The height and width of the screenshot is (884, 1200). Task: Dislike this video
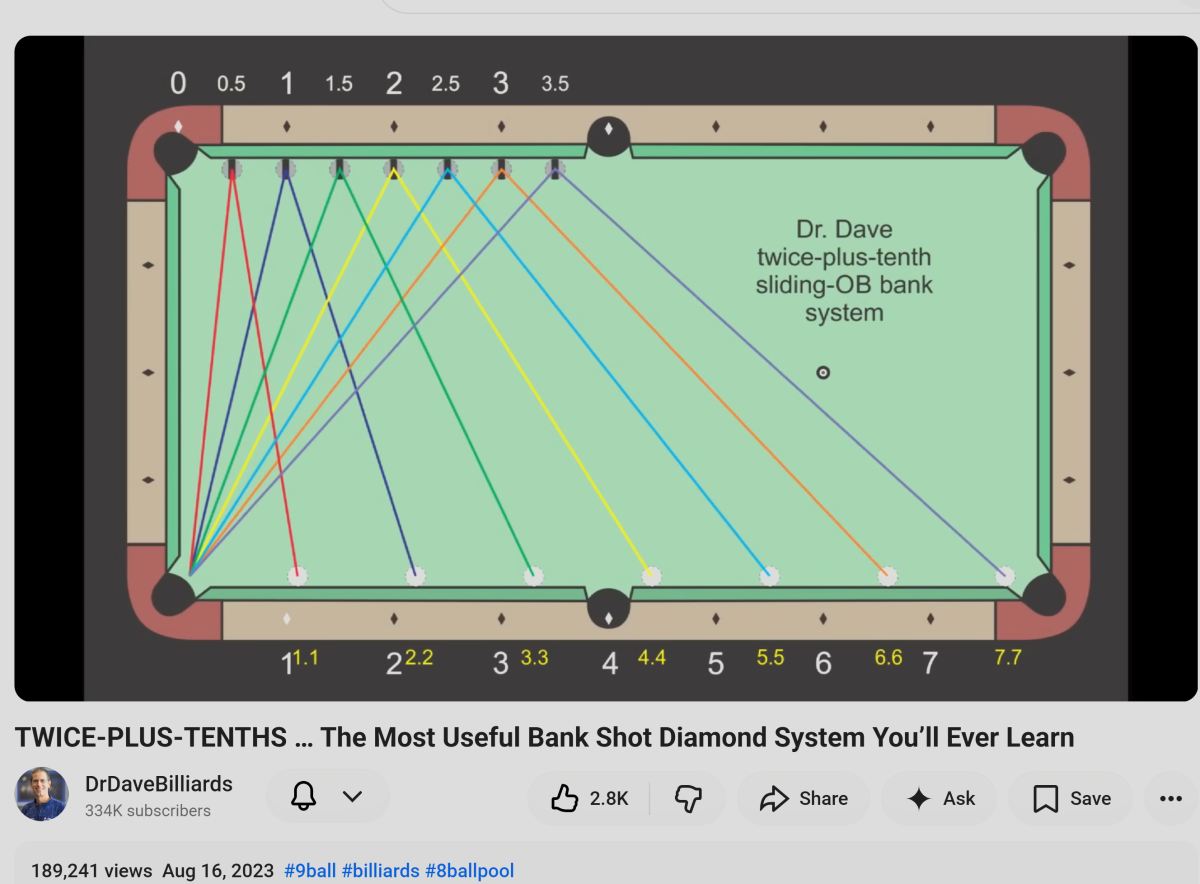(688, 798)
